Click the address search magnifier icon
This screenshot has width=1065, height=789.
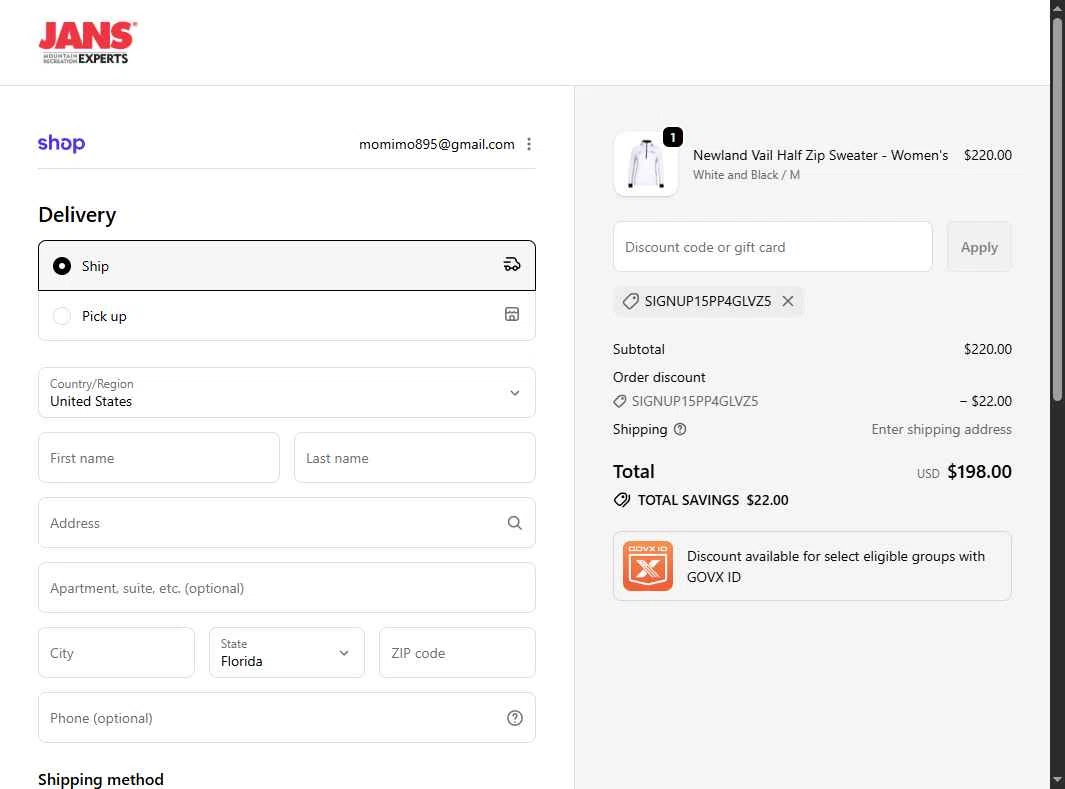[515, 522]
